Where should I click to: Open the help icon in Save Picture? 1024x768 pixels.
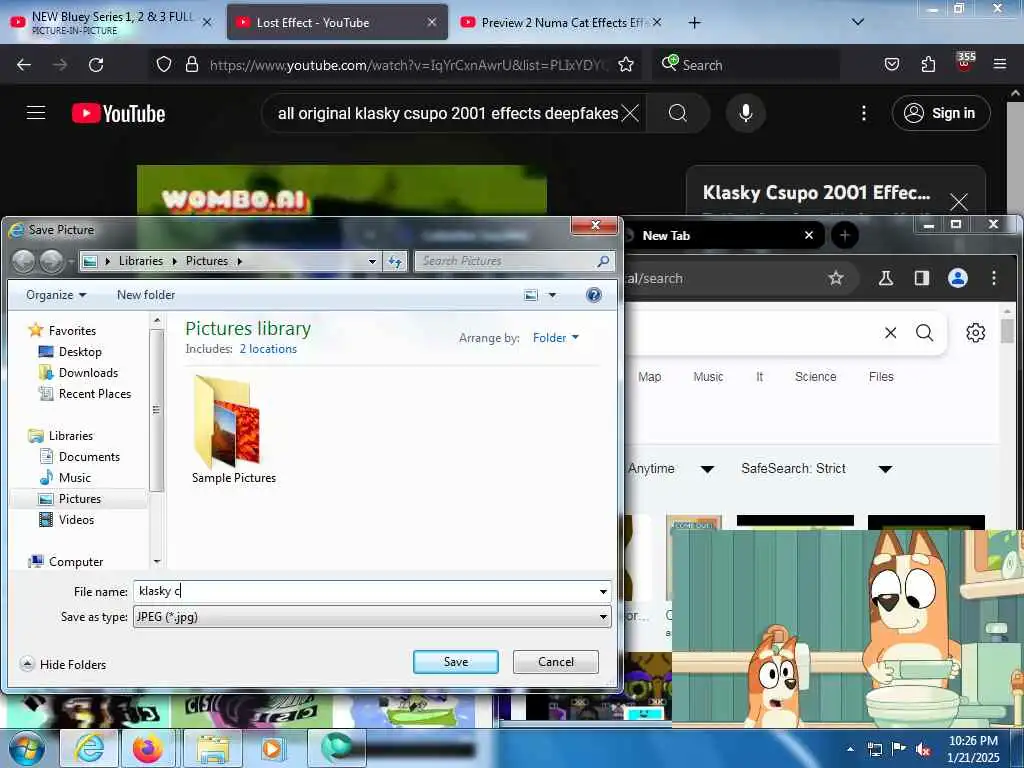tap(593, 295)
